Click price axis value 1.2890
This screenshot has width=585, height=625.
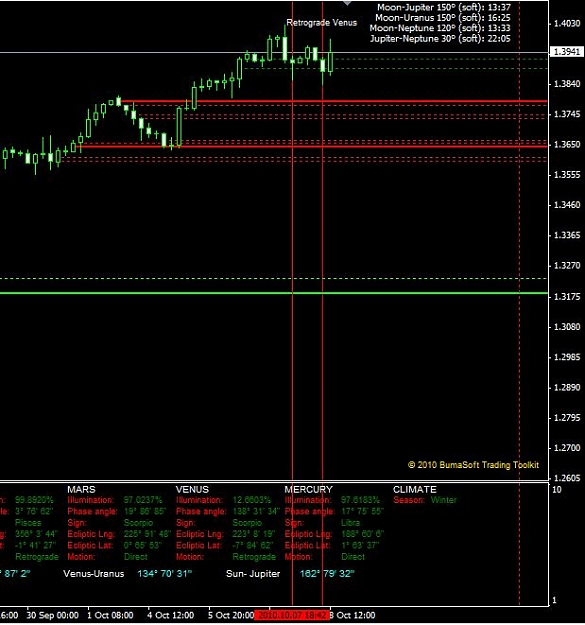click(567, 387)
